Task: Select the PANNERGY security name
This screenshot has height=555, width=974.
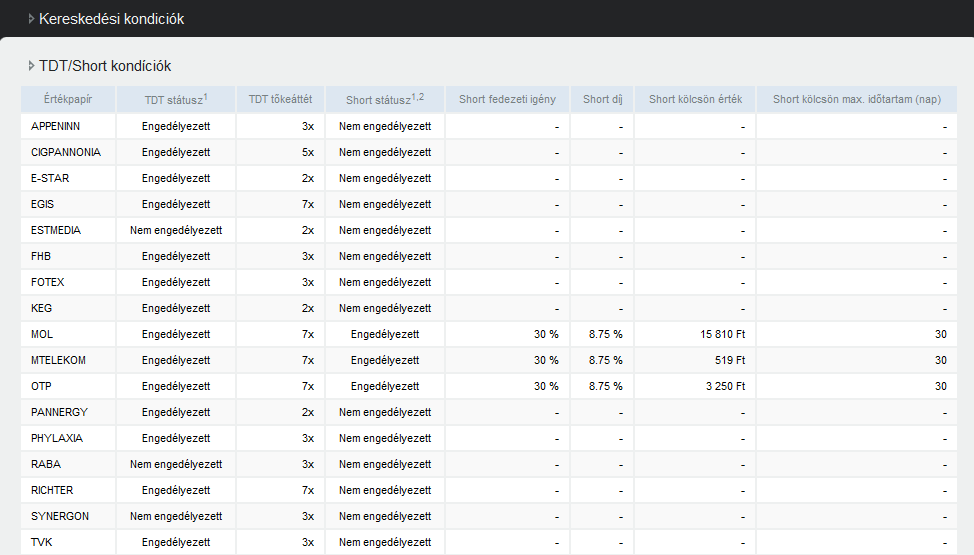Action: pyautogui.click(x=60, y=413)
